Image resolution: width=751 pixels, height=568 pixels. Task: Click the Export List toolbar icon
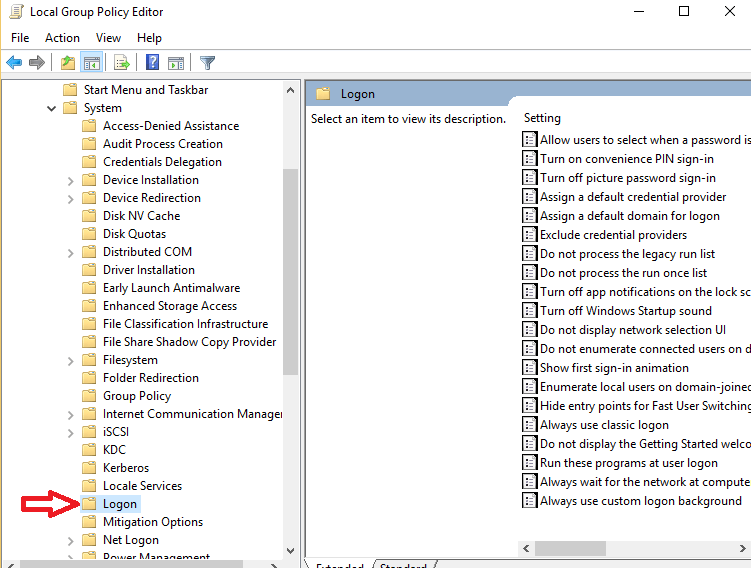pyautogui.click(x=122, y=62)
